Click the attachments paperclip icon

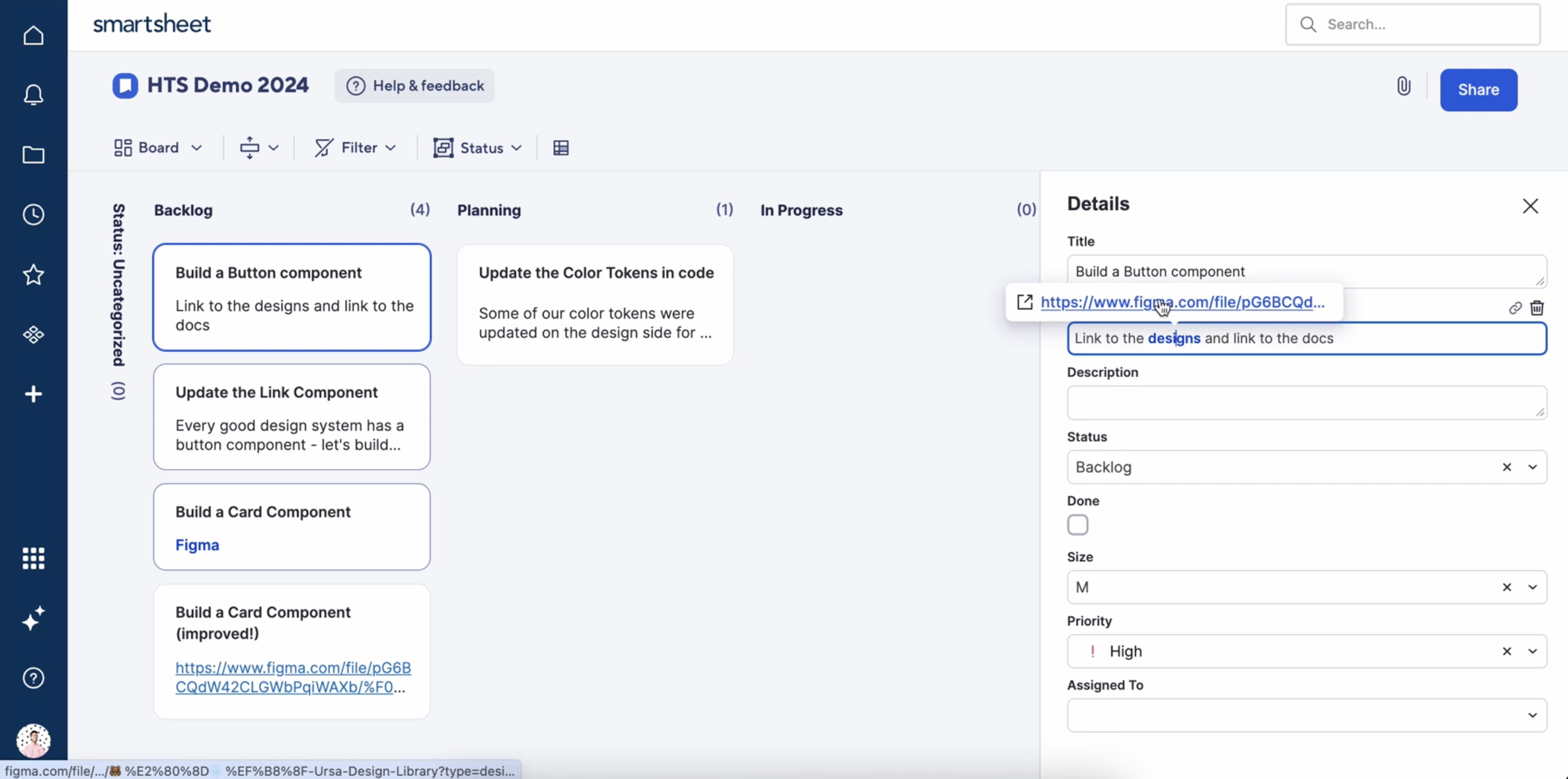pos(1404,87)
